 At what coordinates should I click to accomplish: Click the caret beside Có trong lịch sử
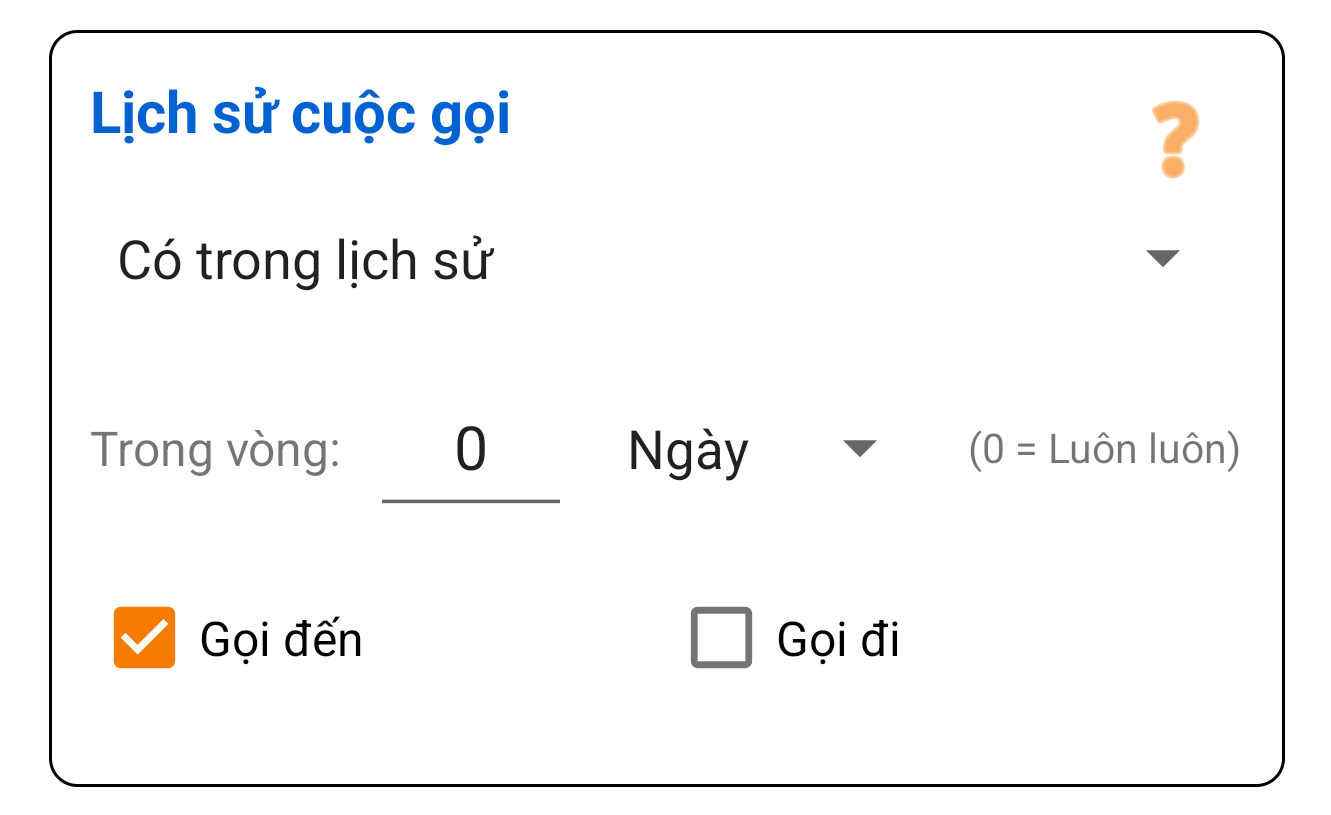[1163, 258]
